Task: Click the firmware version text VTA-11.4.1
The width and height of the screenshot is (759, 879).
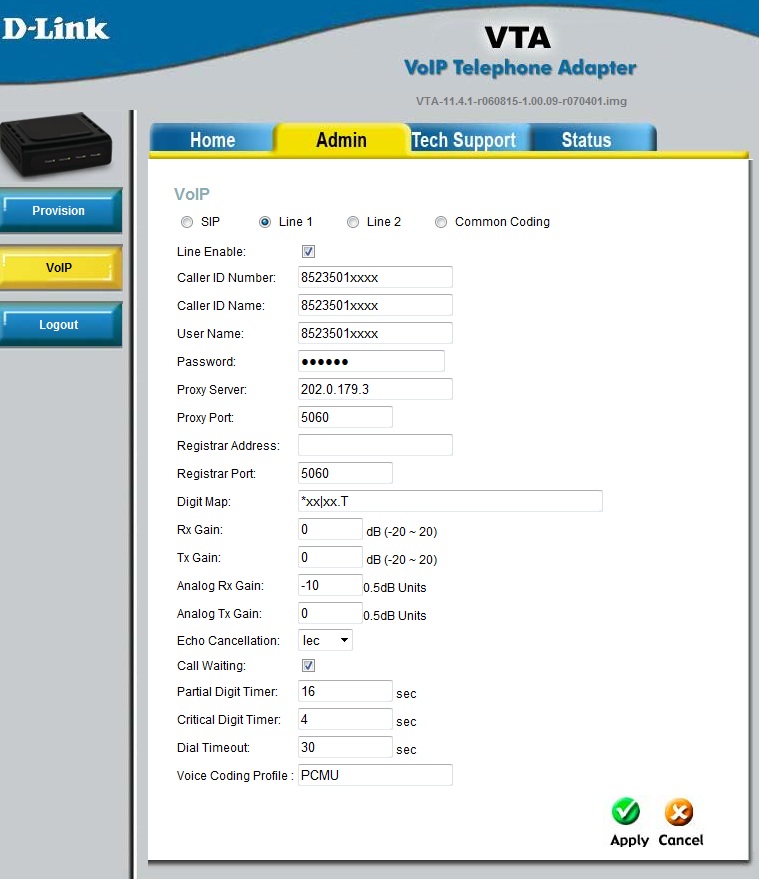Action: (x=521, y=101)
